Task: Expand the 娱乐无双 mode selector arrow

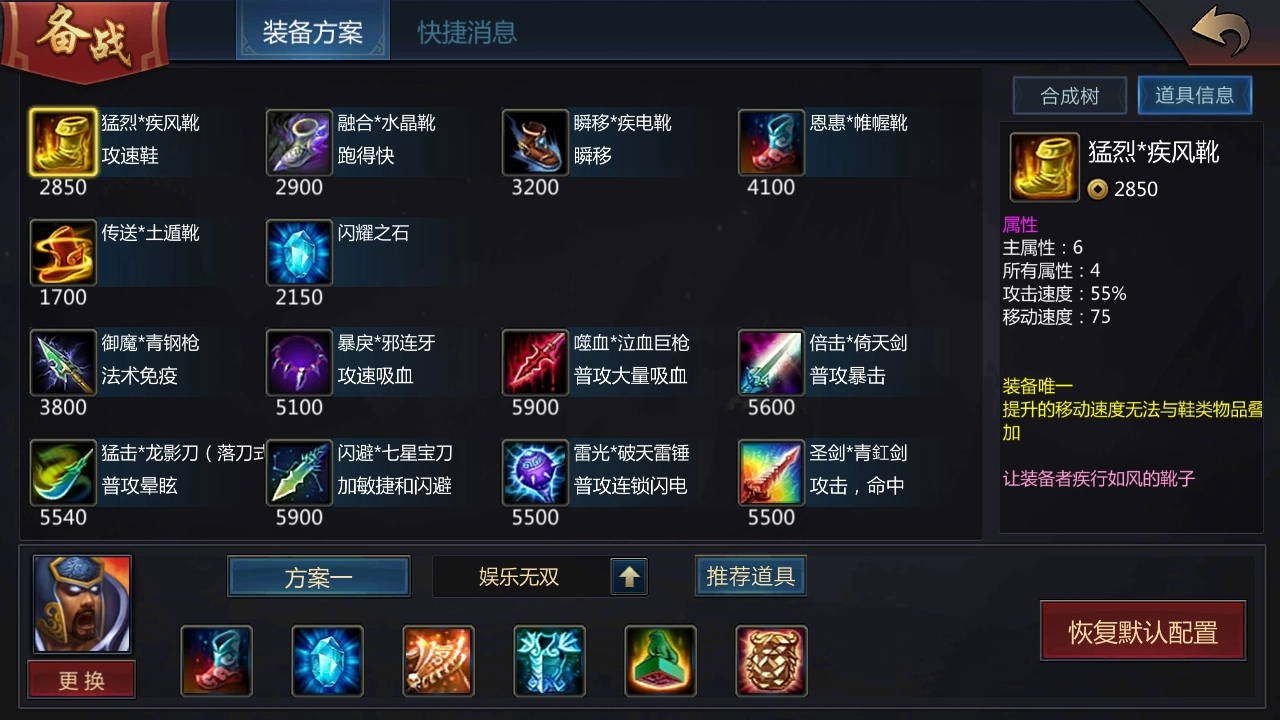Action: [x=629, y=576]
